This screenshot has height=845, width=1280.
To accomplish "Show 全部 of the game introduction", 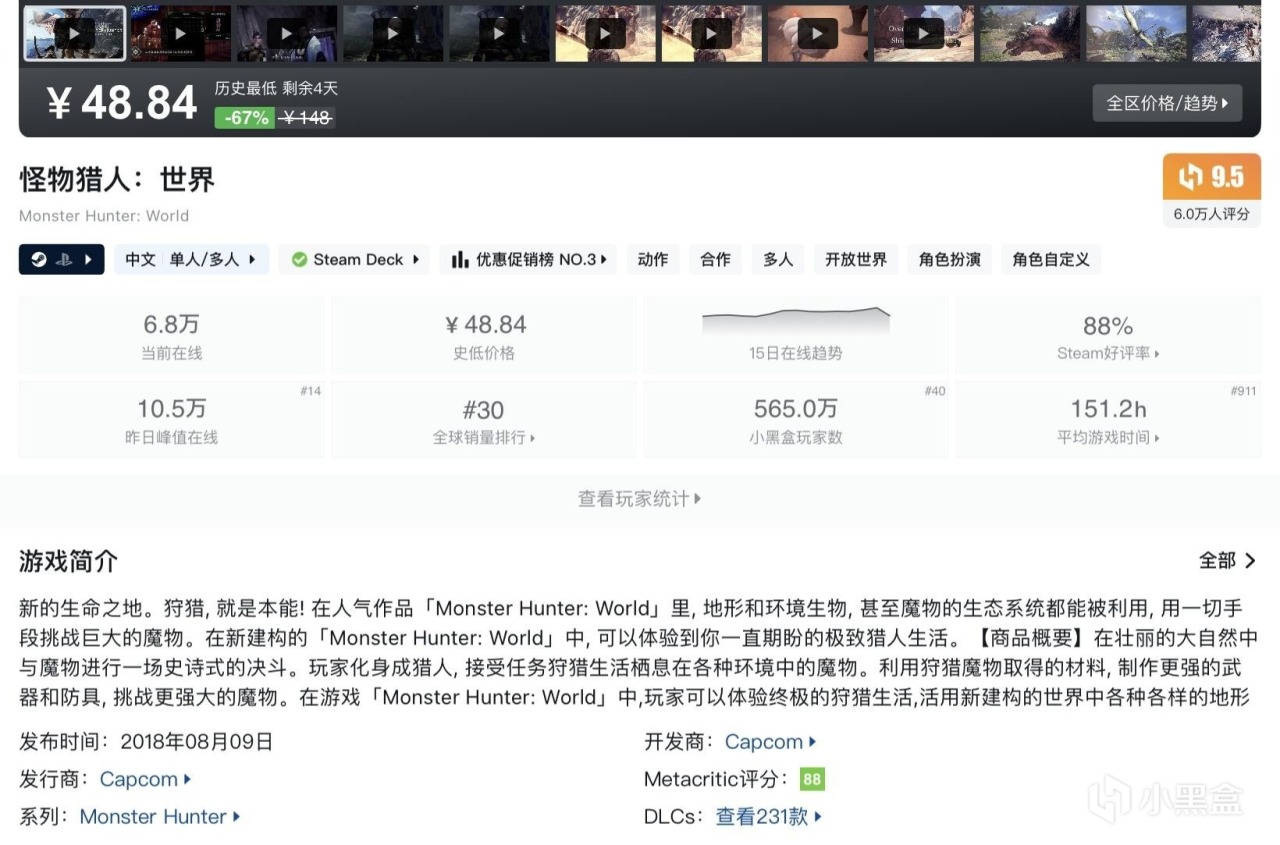I will (1227, 561).
